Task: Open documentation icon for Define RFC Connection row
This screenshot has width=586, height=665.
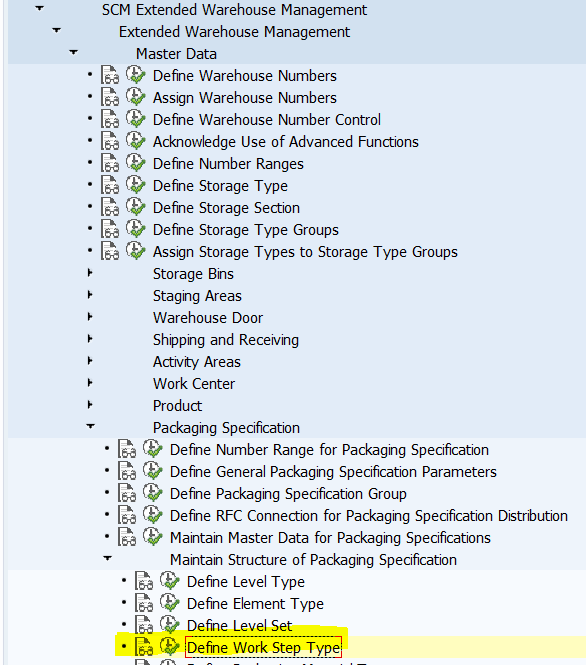Action: [127, 516]
